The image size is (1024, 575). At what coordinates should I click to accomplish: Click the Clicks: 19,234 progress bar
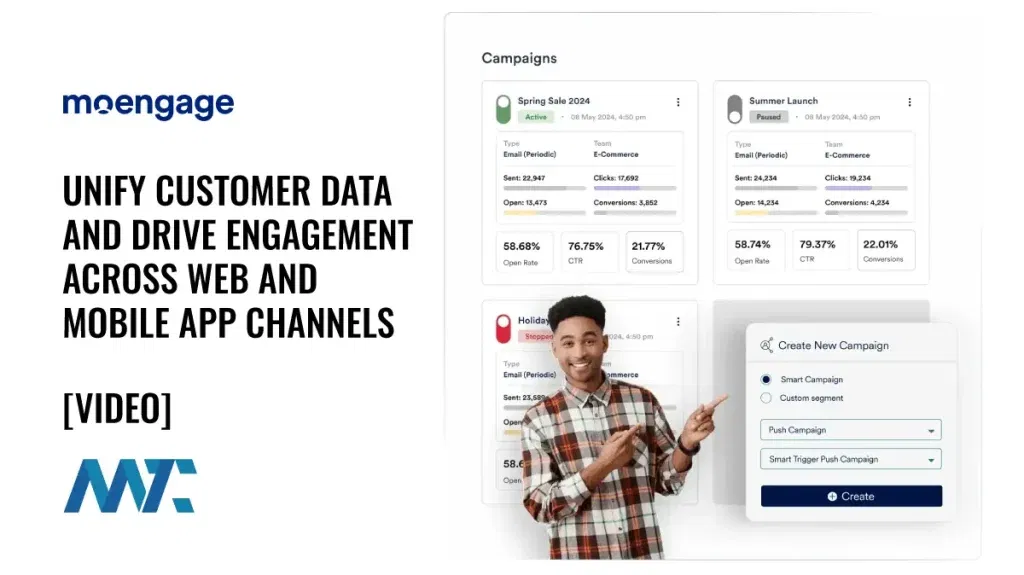coord(866,188)
